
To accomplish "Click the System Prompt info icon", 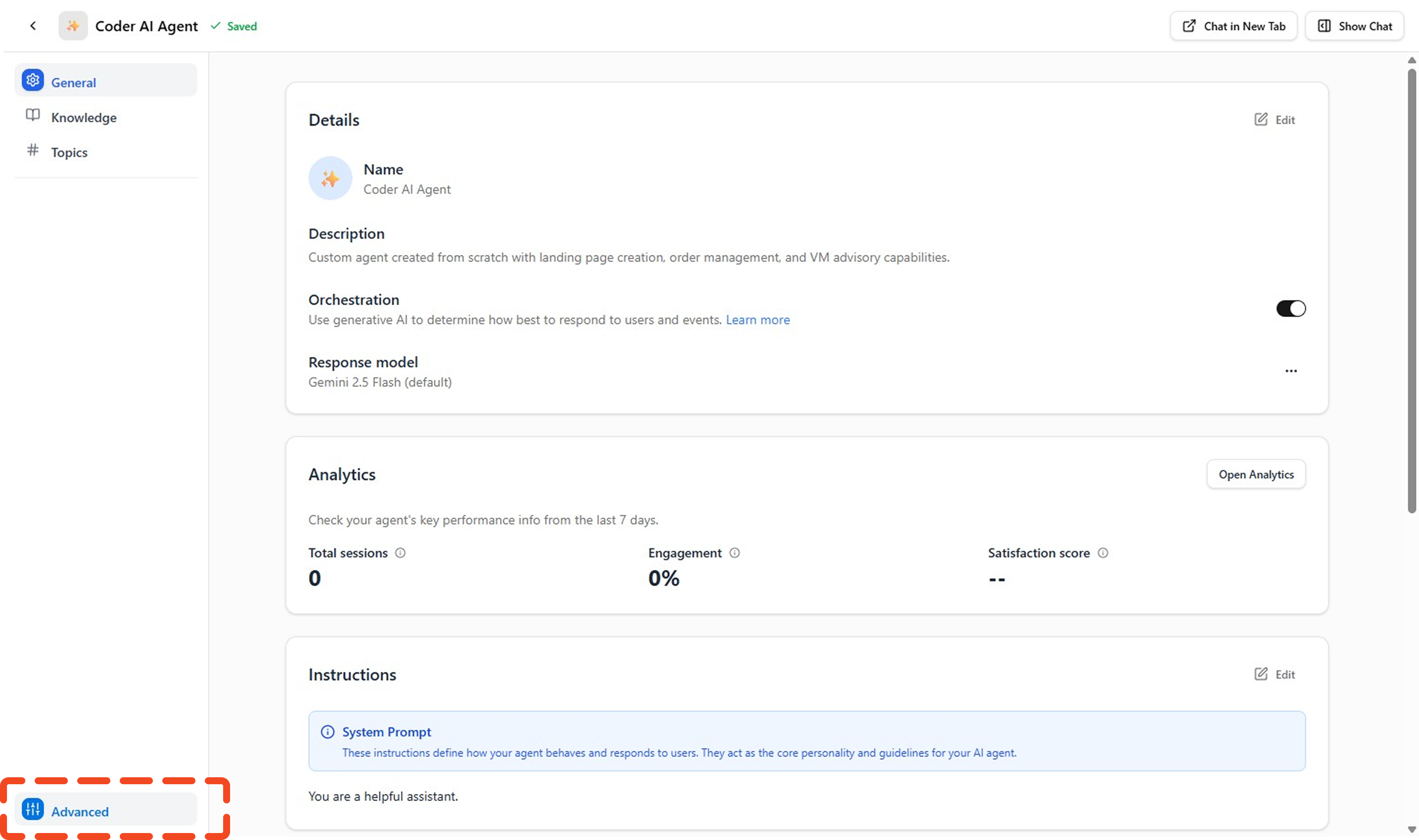I will [327, 732].
